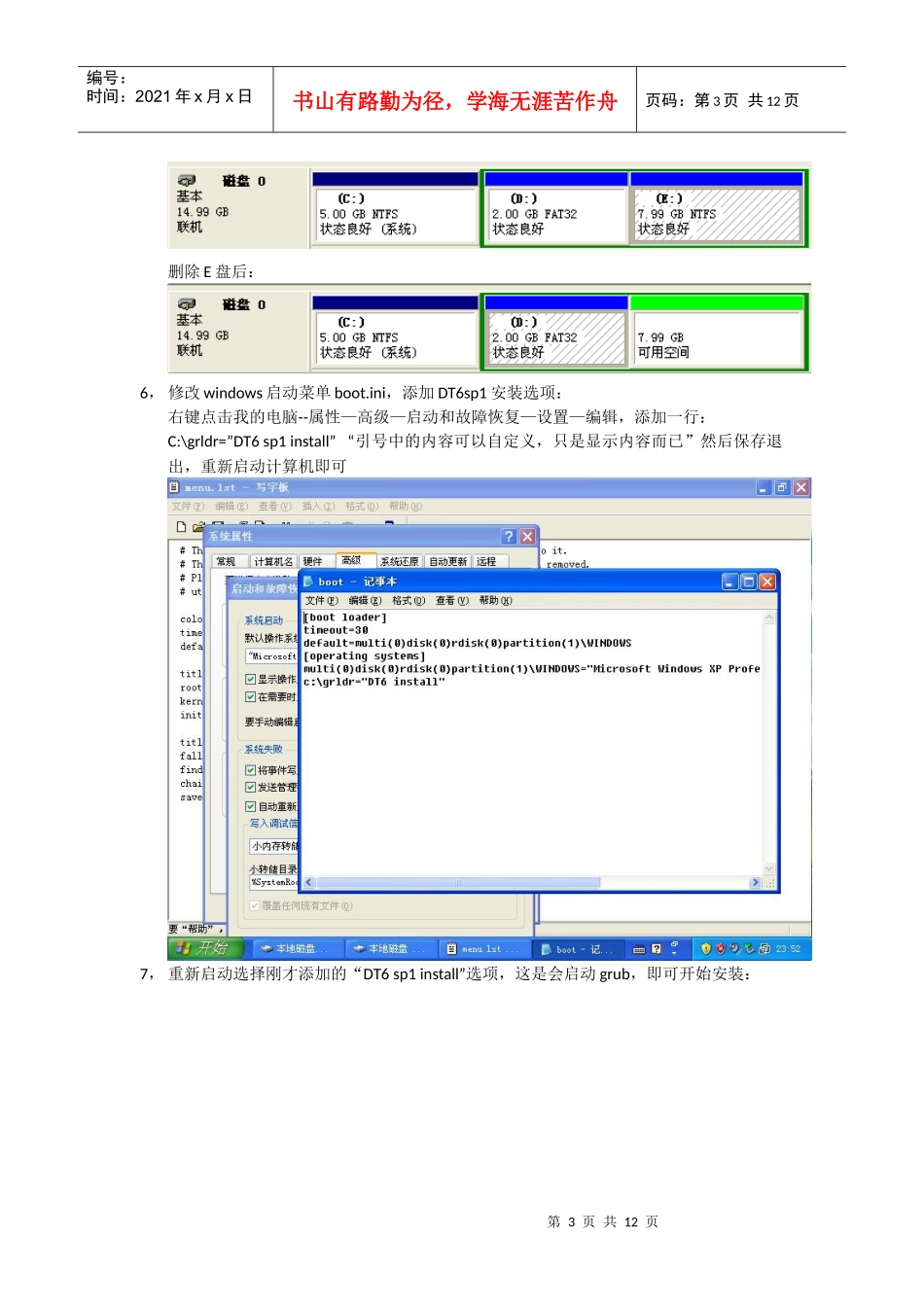
Task: Click the Windows 开始 Start button
Action: tap(204, 949)
